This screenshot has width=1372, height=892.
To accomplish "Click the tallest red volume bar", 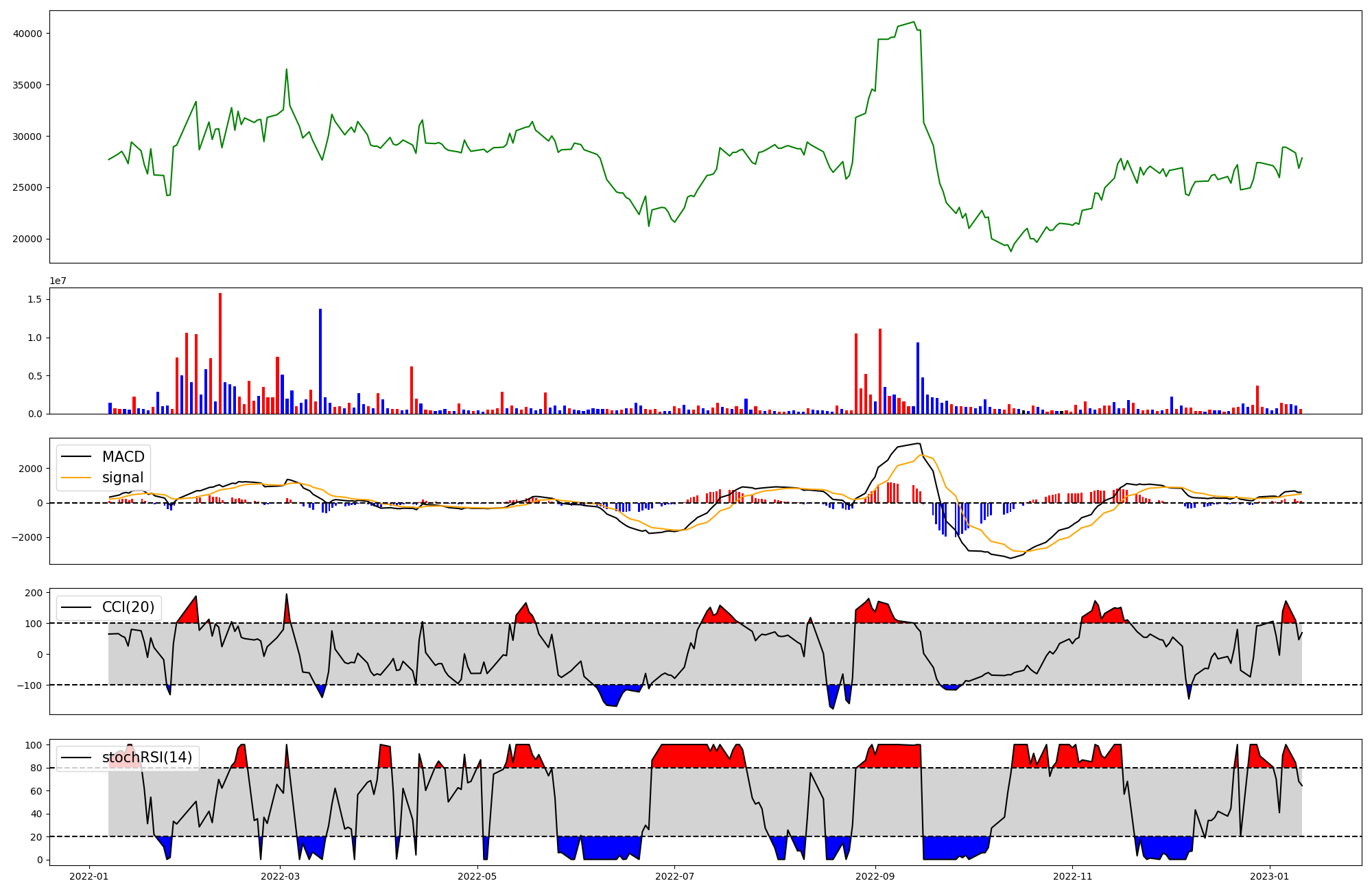I will (220, 353).
